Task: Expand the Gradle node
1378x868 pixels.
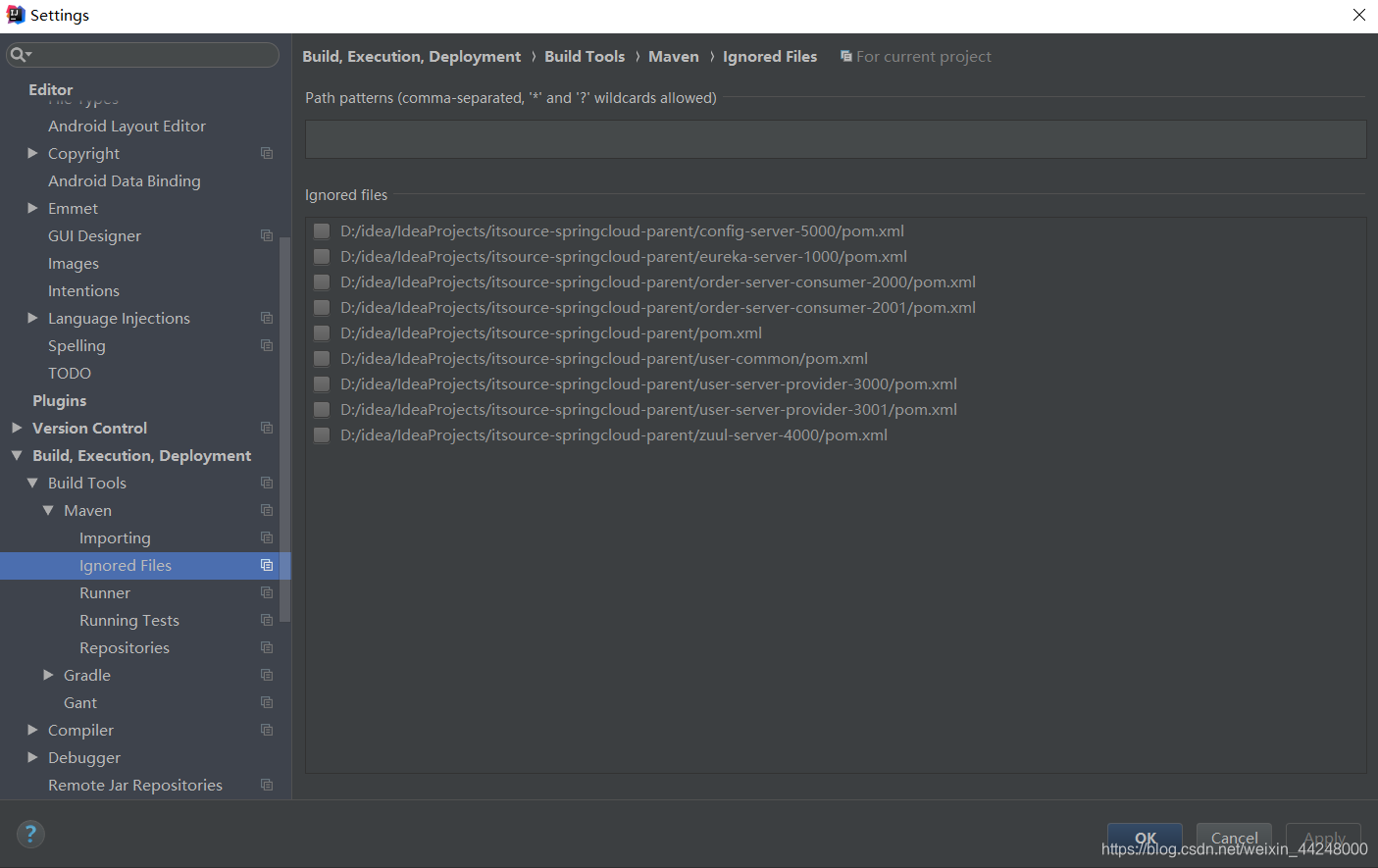Action: coord(48,675)
